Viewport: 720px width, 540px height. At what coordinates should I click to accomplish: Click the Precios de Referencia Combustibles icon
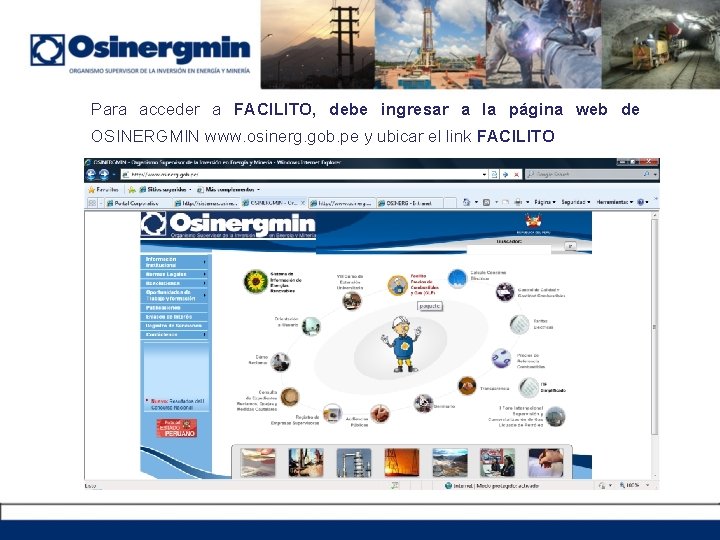click(501, 358)
